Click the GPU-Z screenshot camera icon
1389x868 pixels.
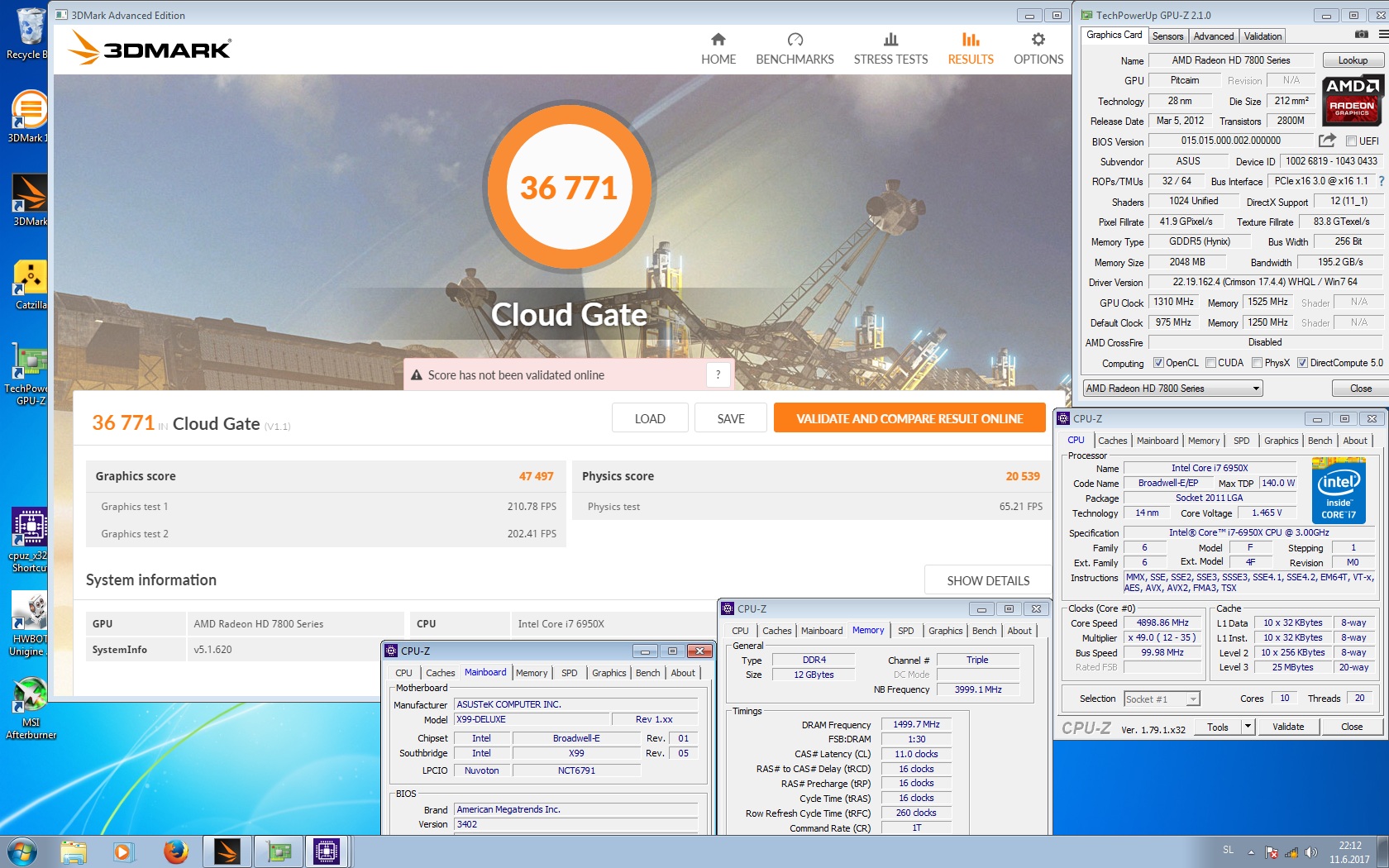(x=1361, y=35)
